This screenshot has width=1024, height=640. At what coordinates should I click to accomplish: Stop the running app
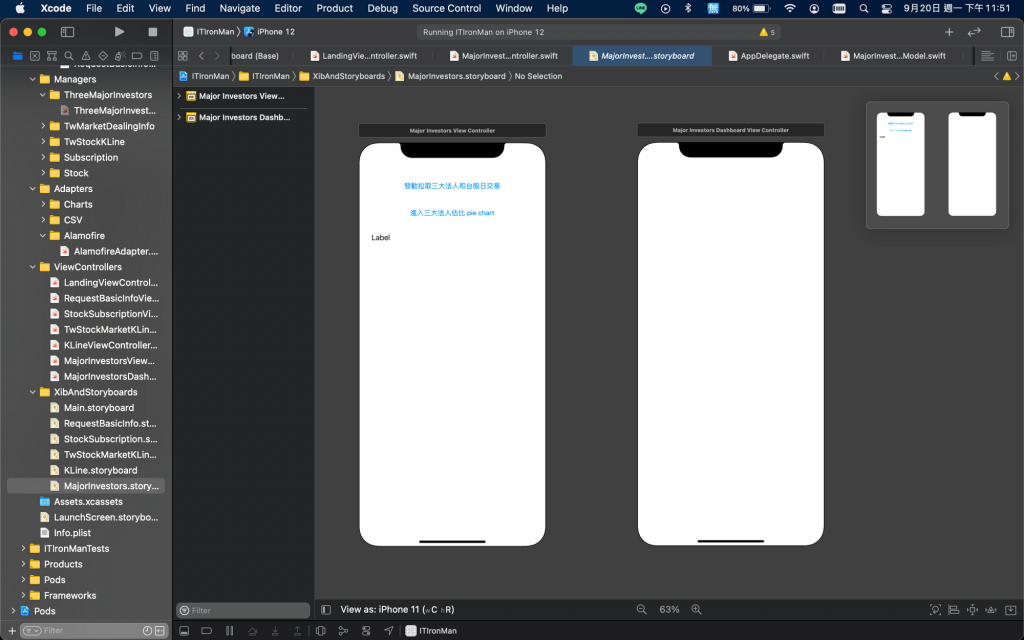153,31
